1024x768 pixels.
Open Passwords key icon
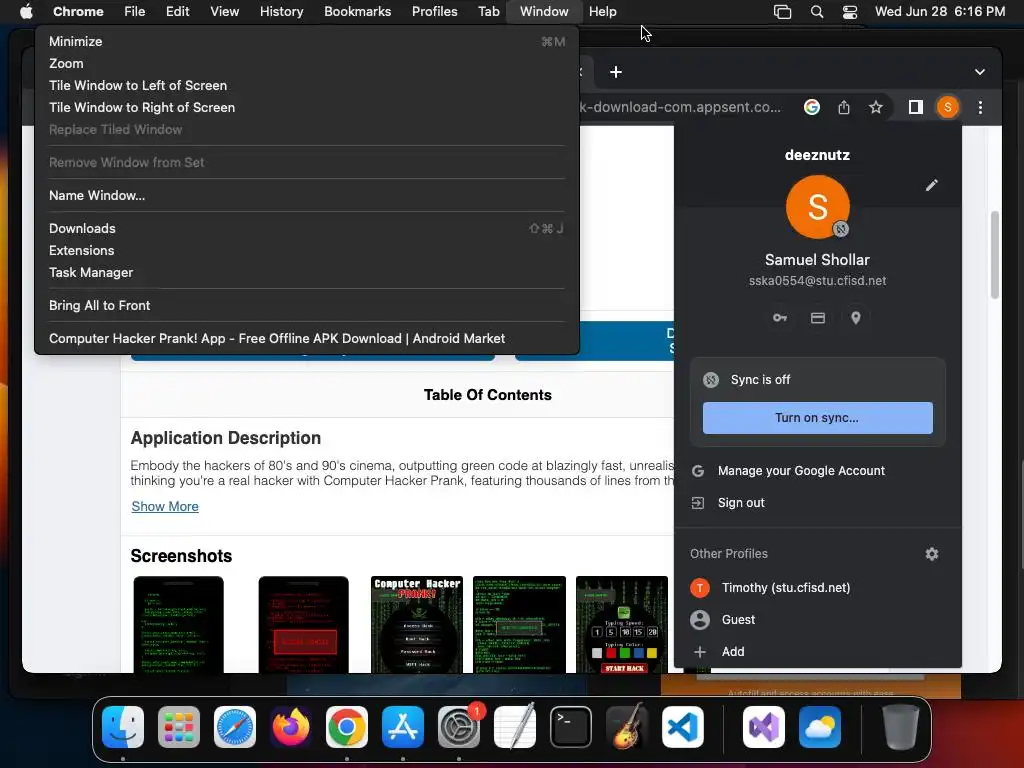tap(780, 318)
